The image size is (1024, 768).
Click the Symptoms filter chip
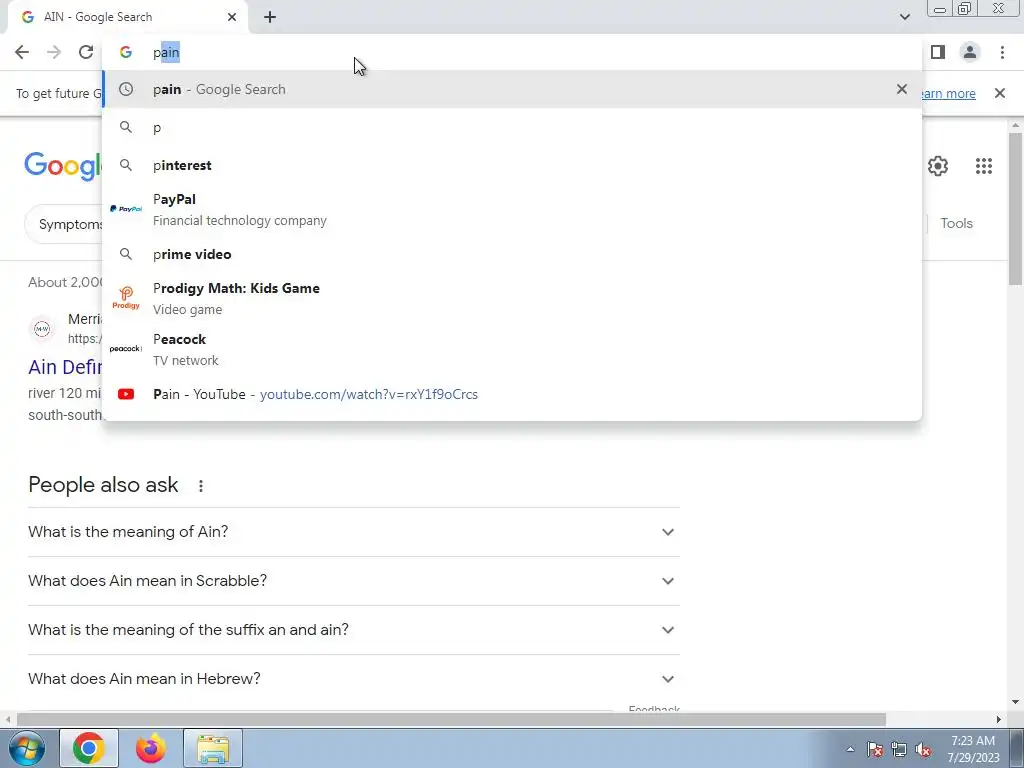point(65,224)
